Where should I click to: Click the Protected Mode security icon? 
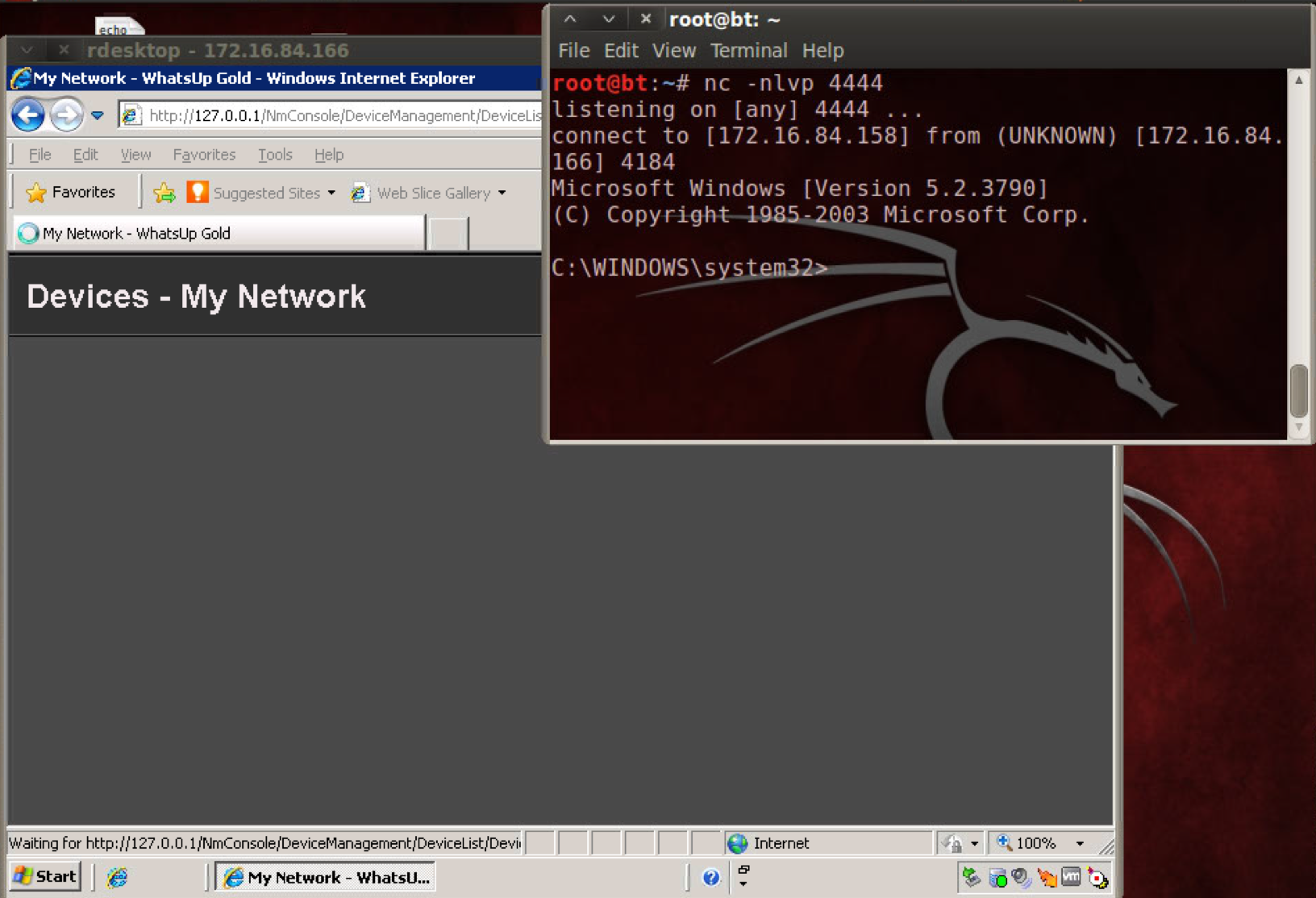click(952, 843)
